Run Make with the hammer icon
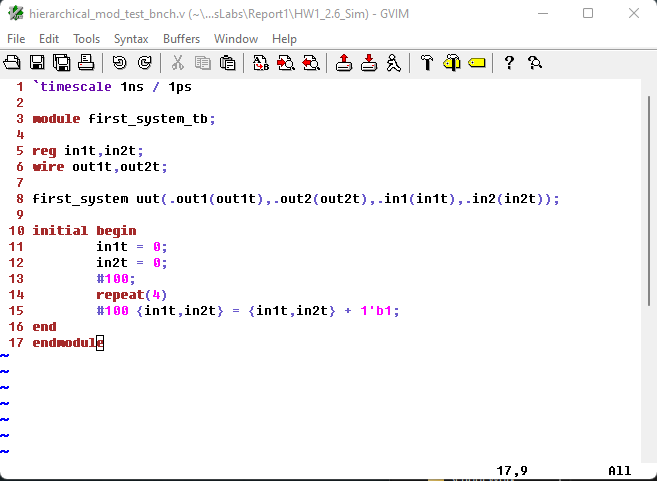This screenshot has height=481, width=657. click(427, 63)
